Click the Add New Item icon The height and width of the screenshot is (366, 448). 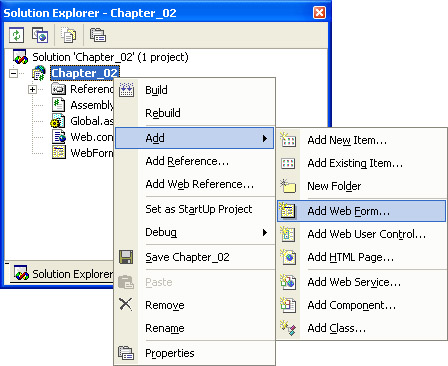coord(288,140)
